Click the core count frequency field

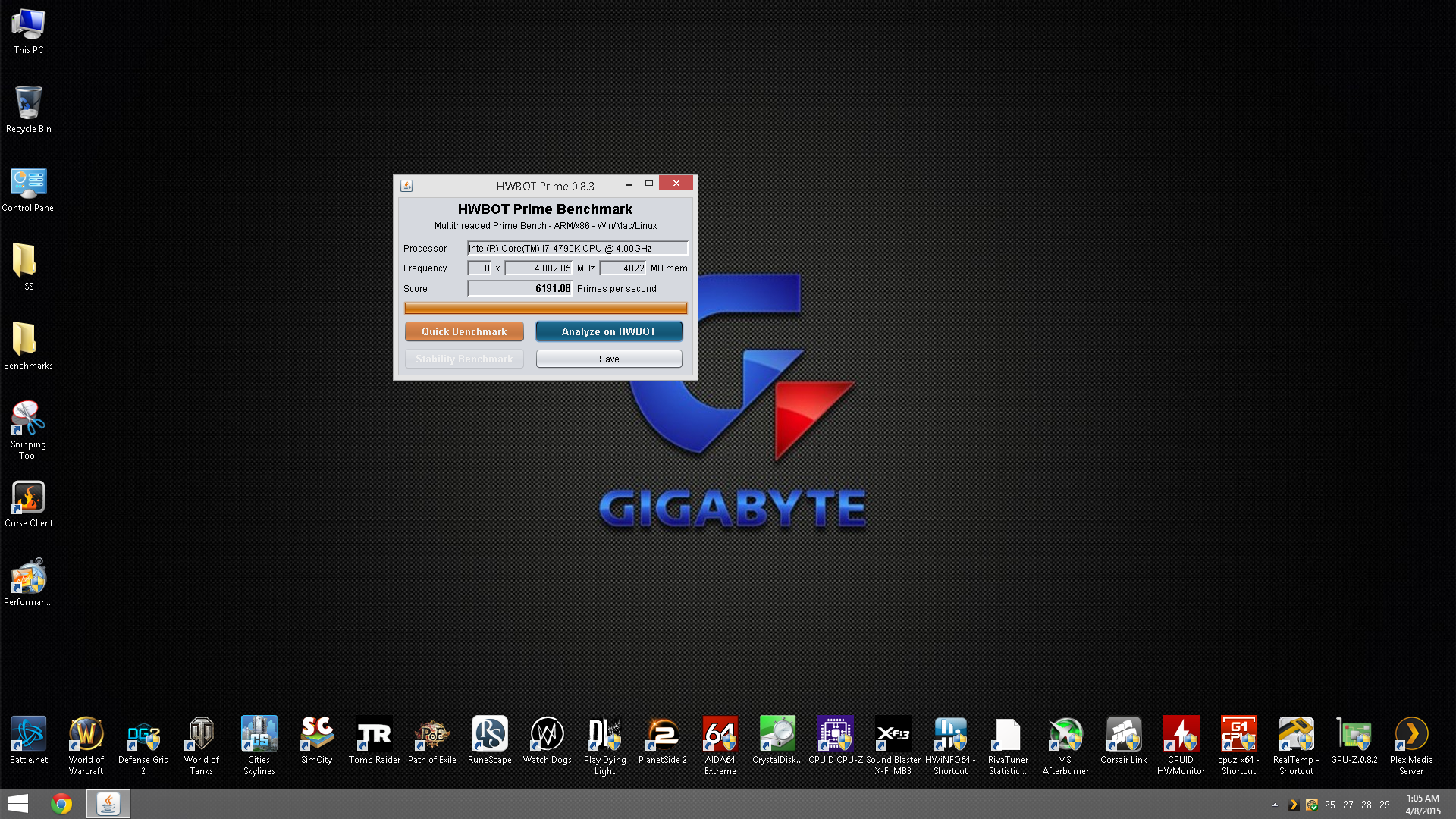coord(479,268)
